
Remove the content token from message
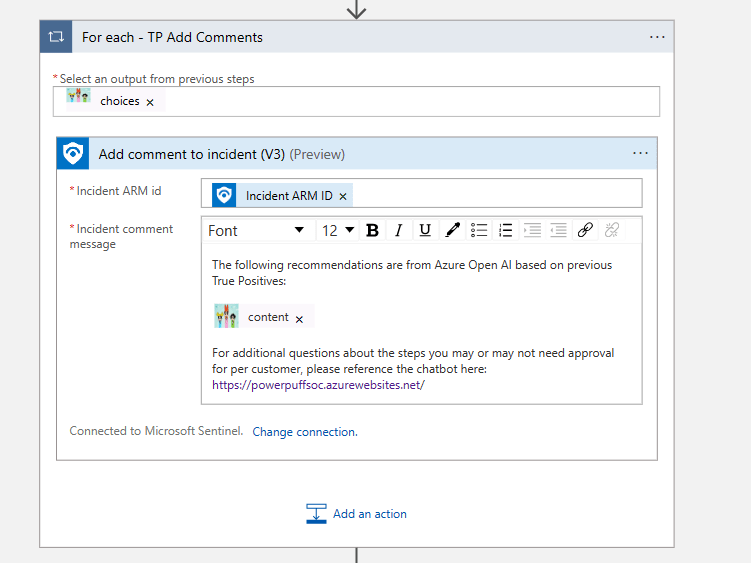coord(299,318)
